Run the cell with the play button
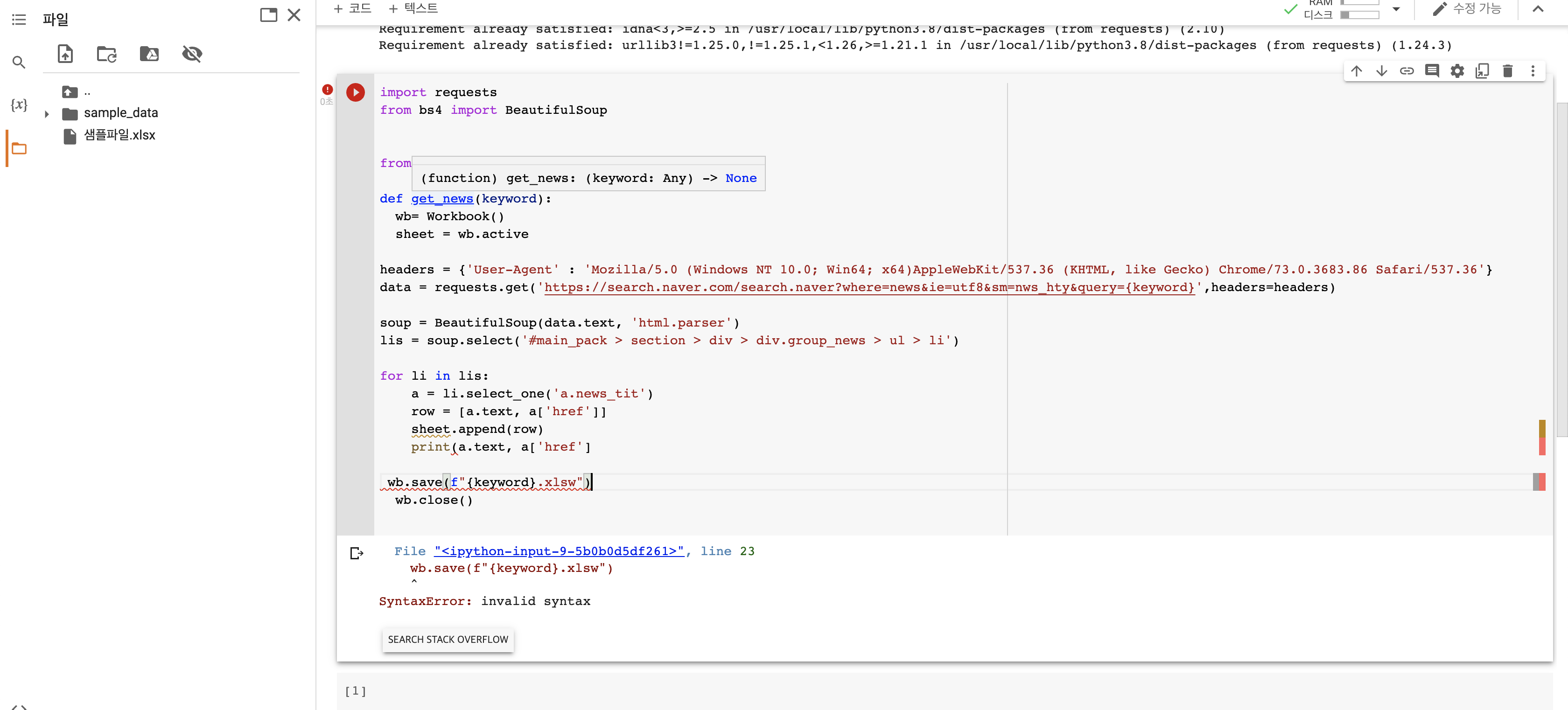 (x=356, y=92)
